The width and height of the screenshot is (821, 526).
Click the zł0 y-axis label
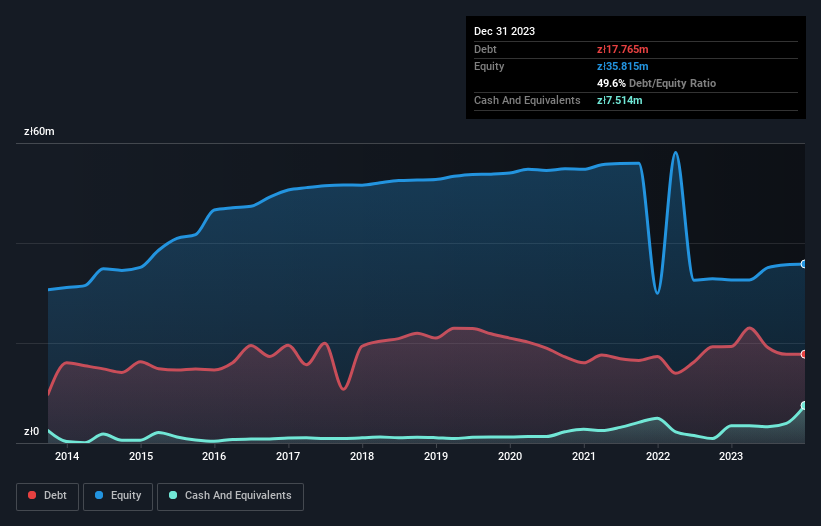tap(31, 431)
